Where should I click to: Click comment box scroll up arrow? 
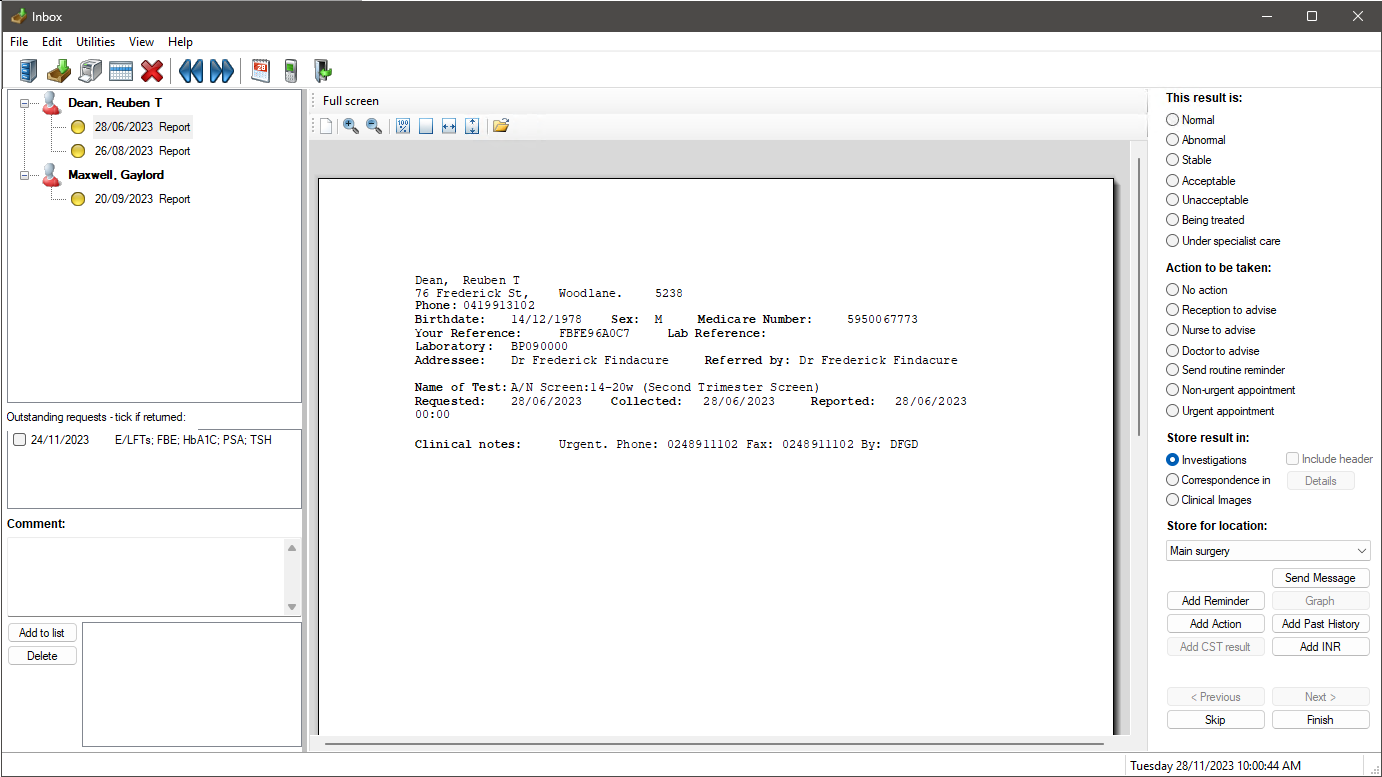tap(292, 548)
